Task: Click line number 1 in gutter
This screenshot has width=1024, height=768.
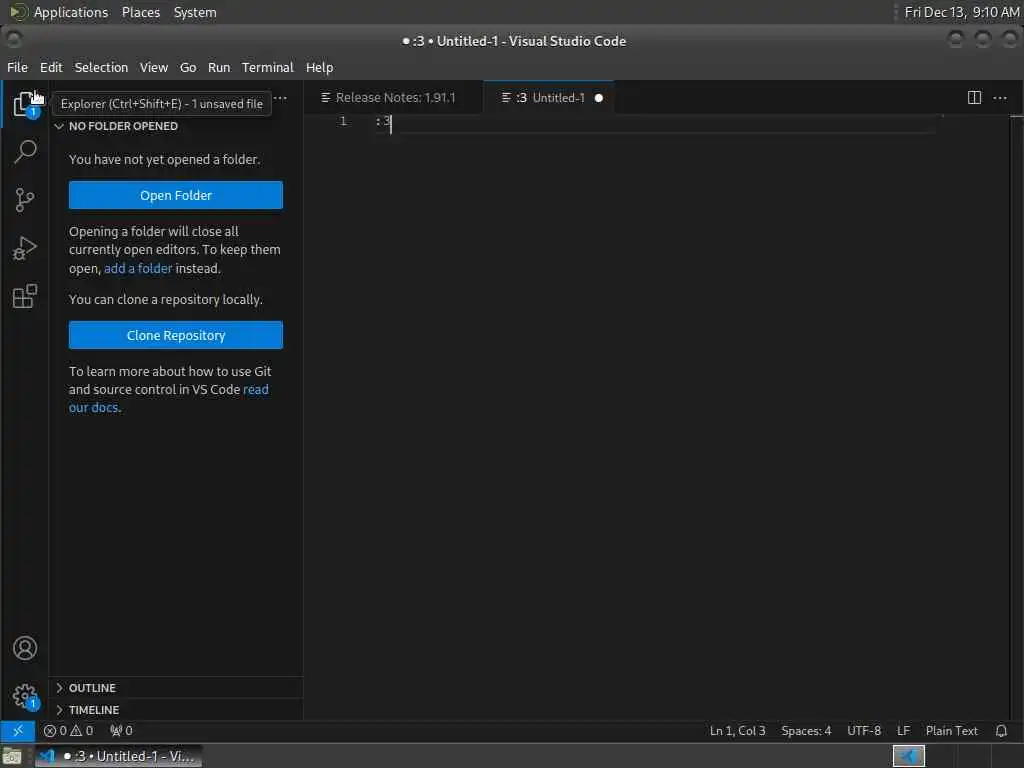Action: (343, 121)
